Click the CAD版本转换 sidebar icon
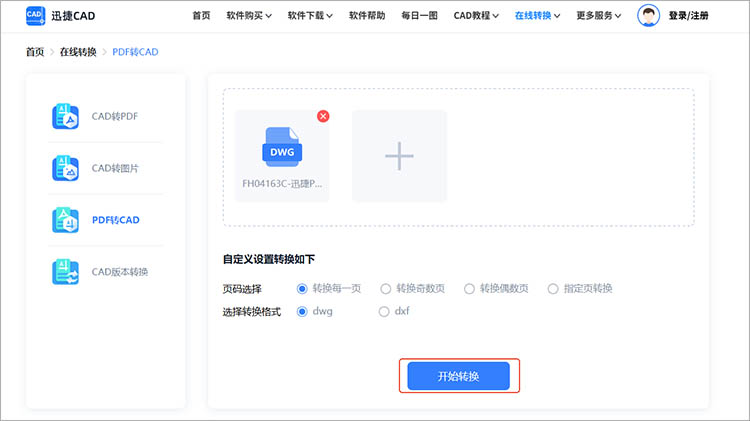Viewport: 750px width, 421px height. [x=66, y=272]
